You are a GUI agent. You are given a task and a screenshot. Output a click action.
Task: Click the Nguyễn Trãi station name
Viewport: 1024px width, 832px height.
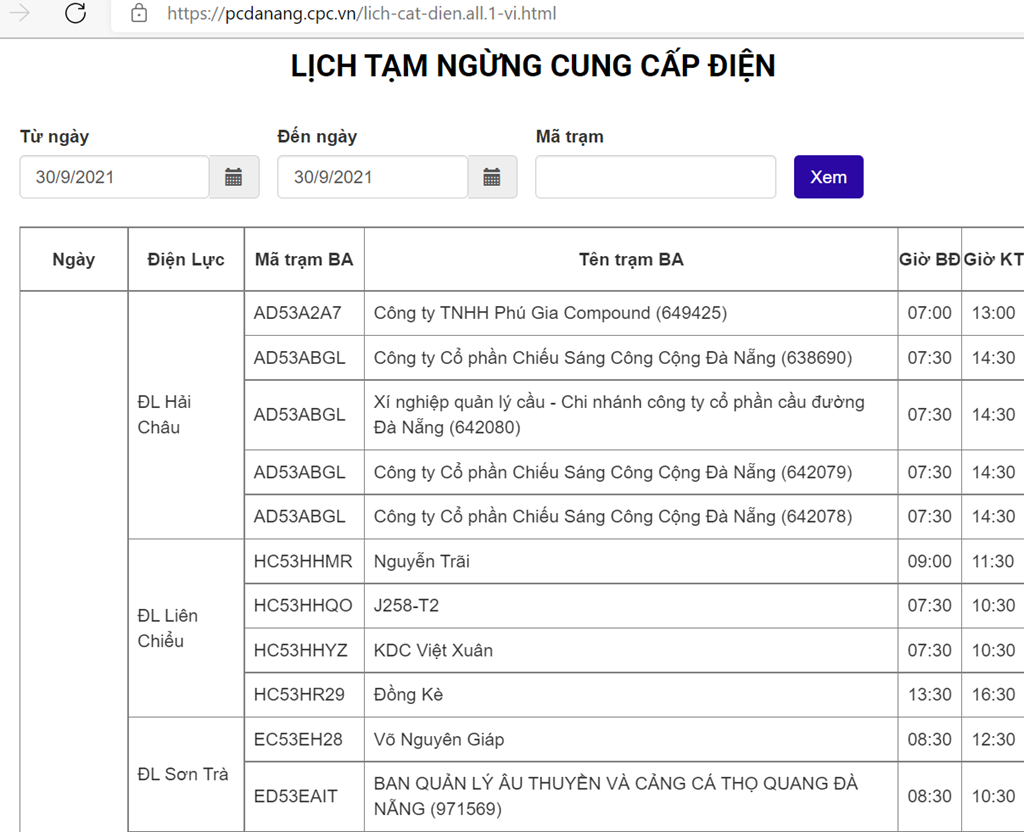(x=422, y=561)
